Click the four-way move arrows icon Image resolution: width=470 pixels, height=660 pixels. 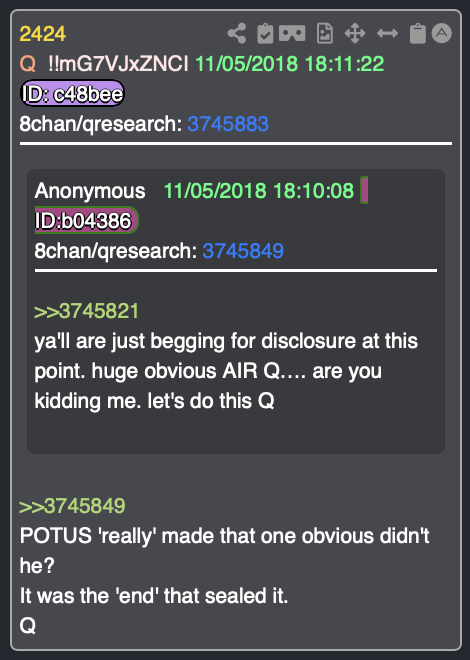(355, 33)
